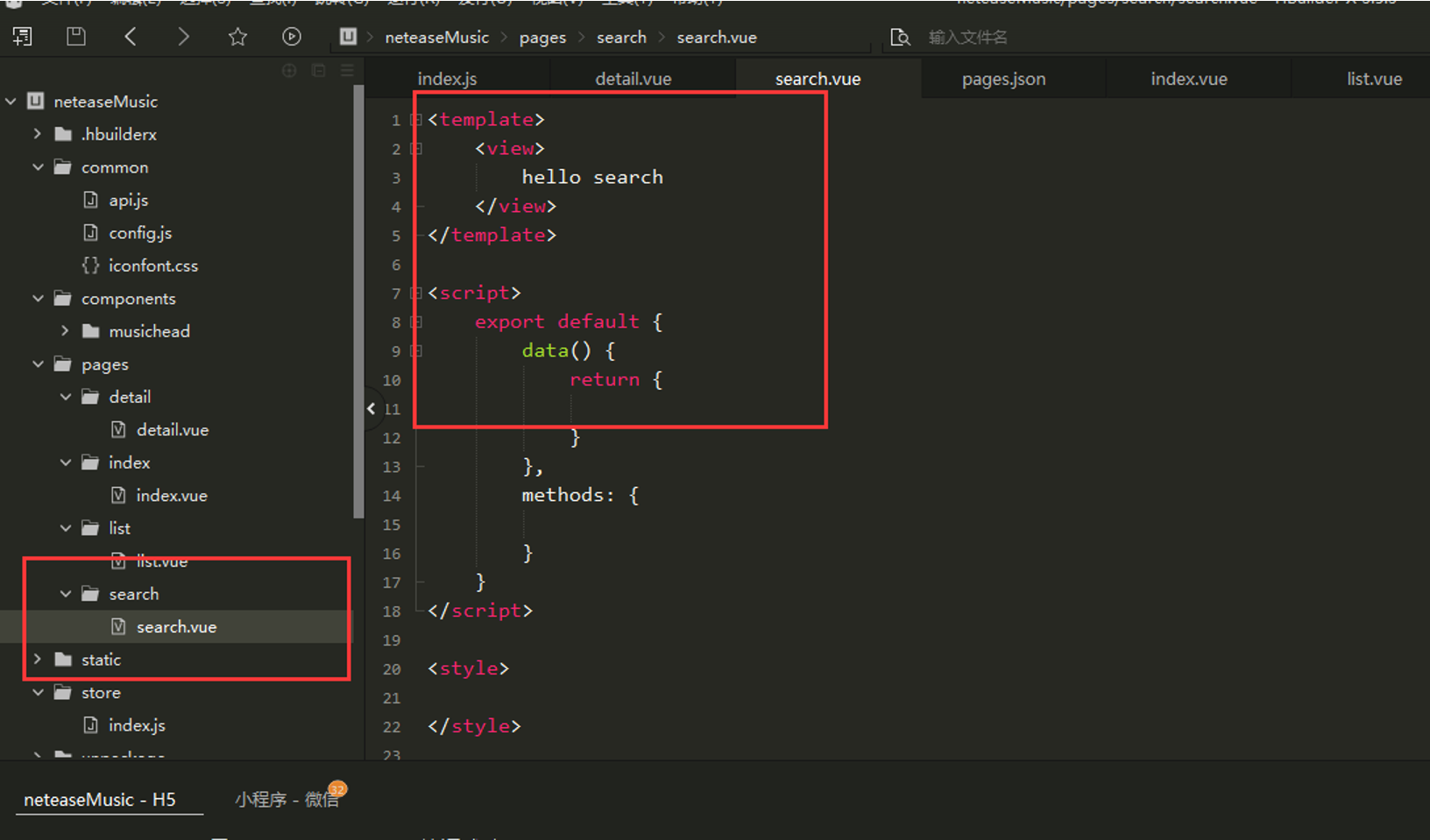Open iconfont.css in the file tree
This screenshot has width=1430, height=840.
pyautogui.click(x=153, y=265)
